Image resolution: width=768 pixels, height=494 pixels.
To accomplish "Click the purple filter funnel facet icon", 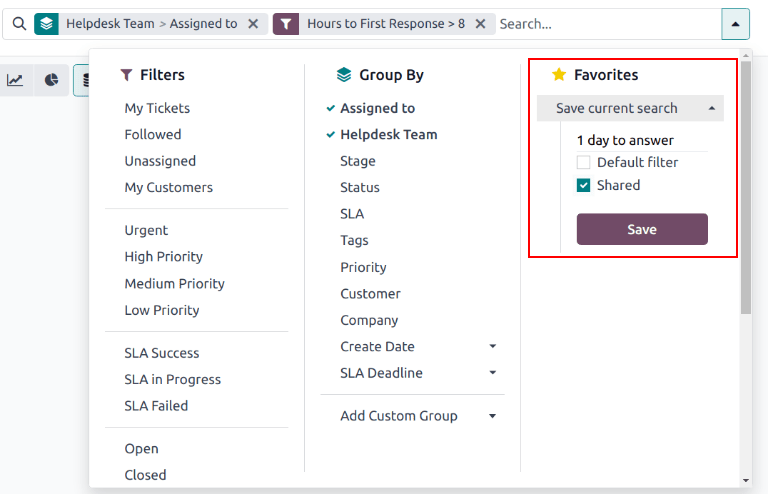I will (286, 24).
